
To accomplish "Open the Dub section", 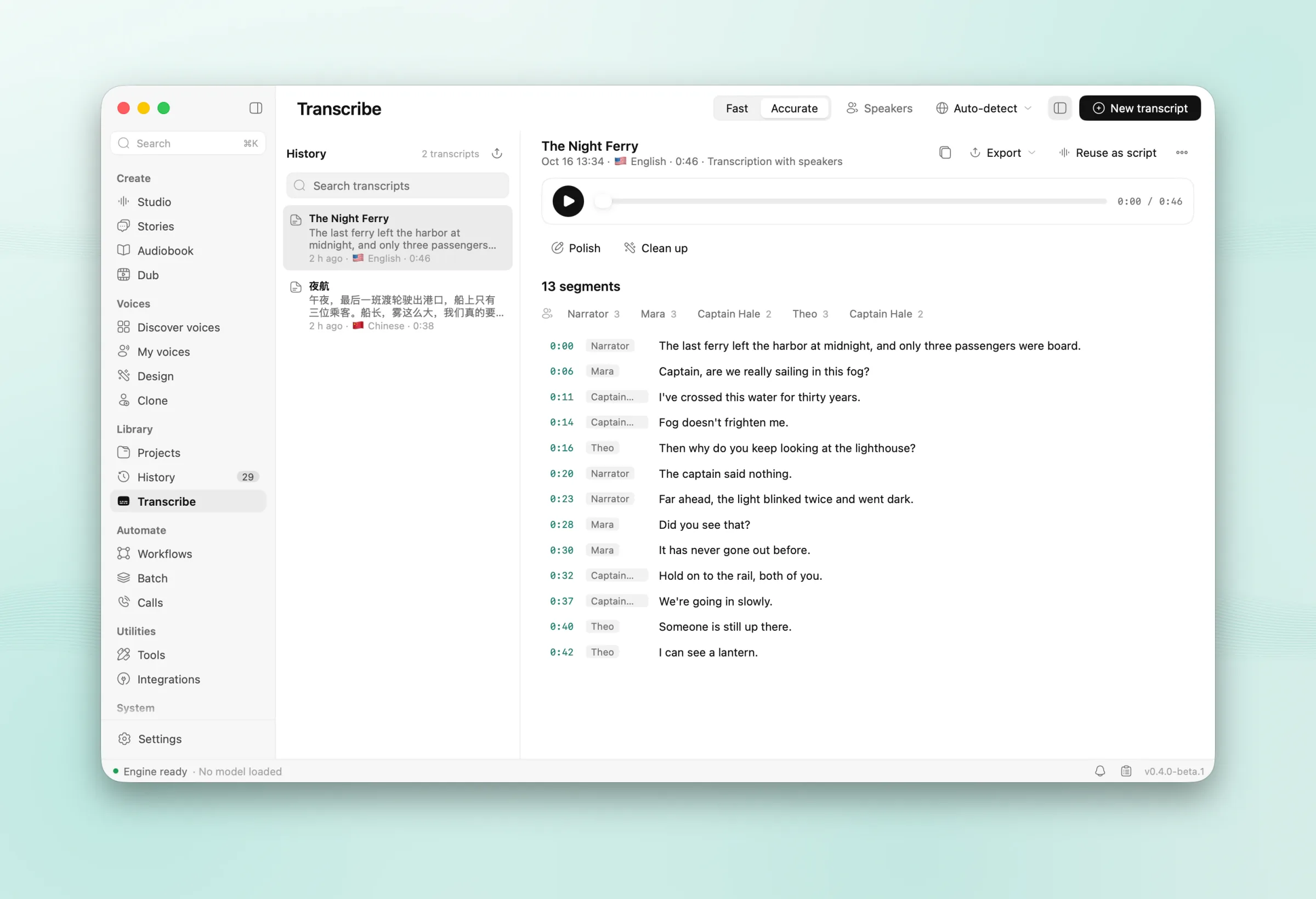I will click(x=188, y=275).
